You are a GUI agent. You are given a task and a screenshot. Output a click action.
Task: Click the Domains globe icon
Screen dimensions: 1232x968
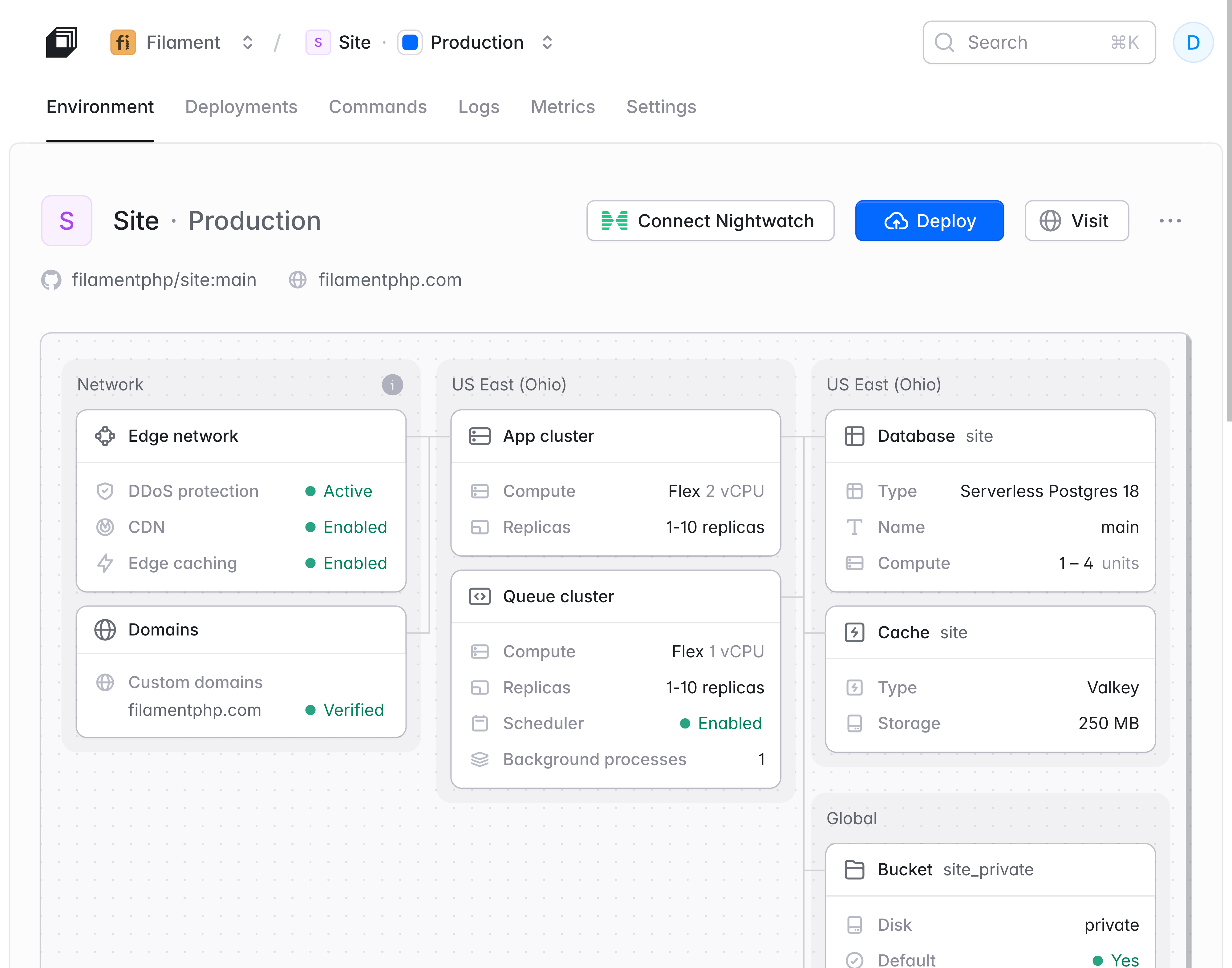coord(105,630)
